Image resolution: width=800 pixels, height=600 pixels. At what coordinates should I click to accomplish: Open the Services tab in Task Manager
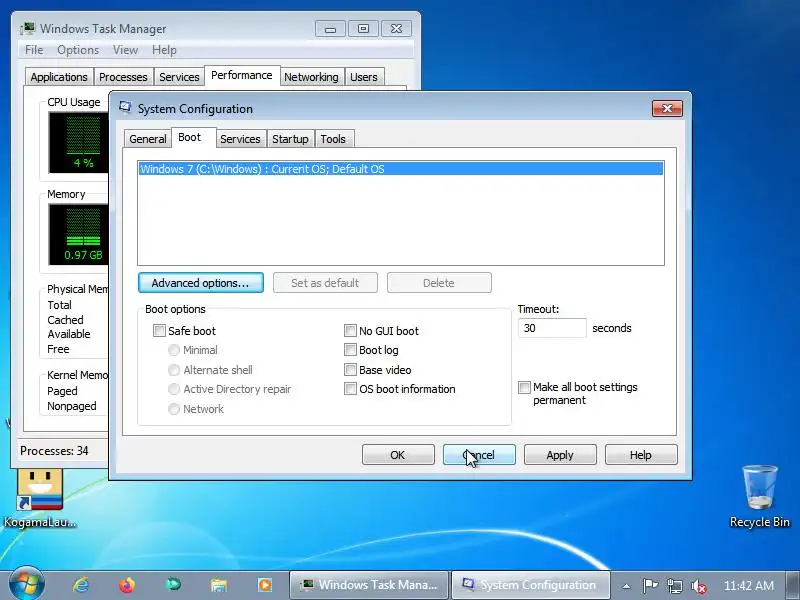tap(179, 77)
